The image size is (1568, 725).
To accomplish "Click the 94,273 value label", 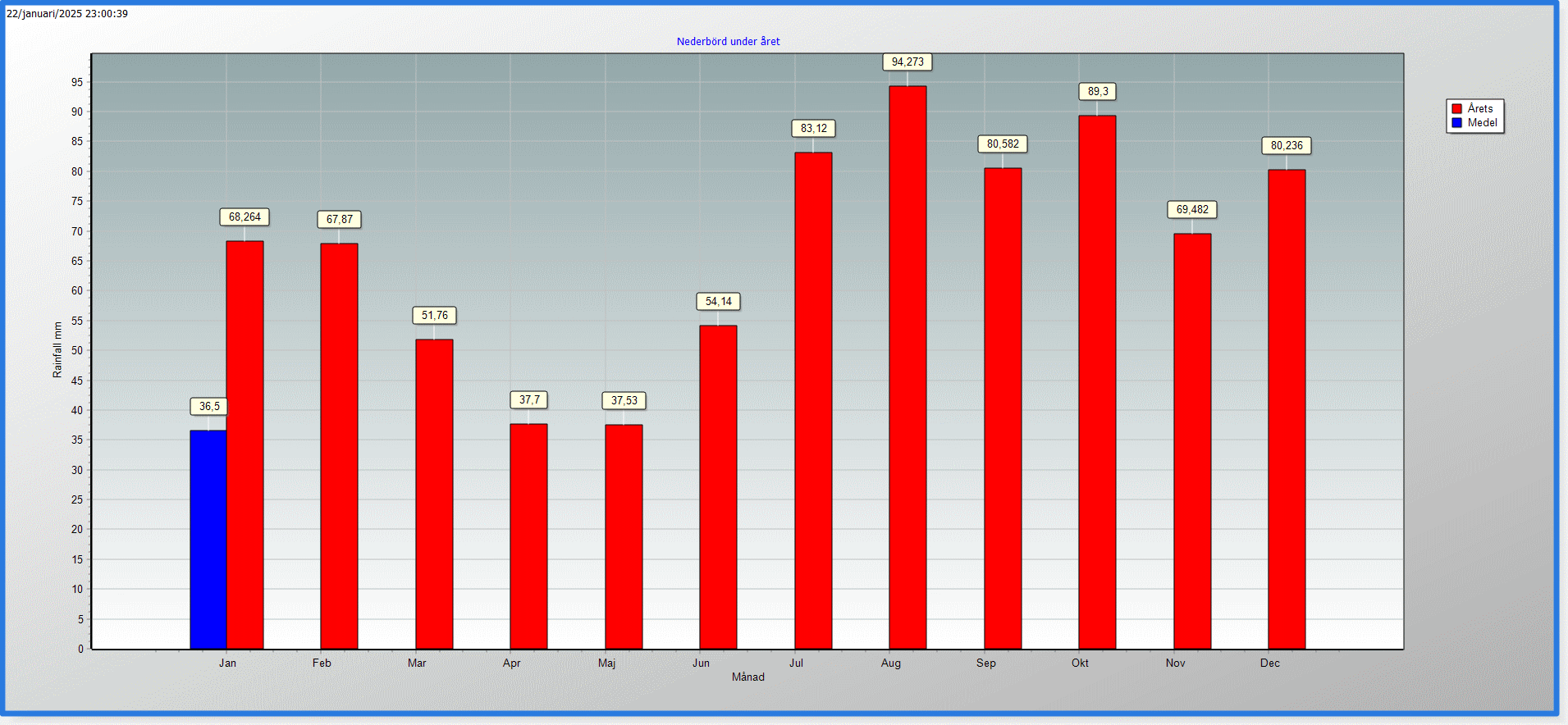I will pos(907,62).
